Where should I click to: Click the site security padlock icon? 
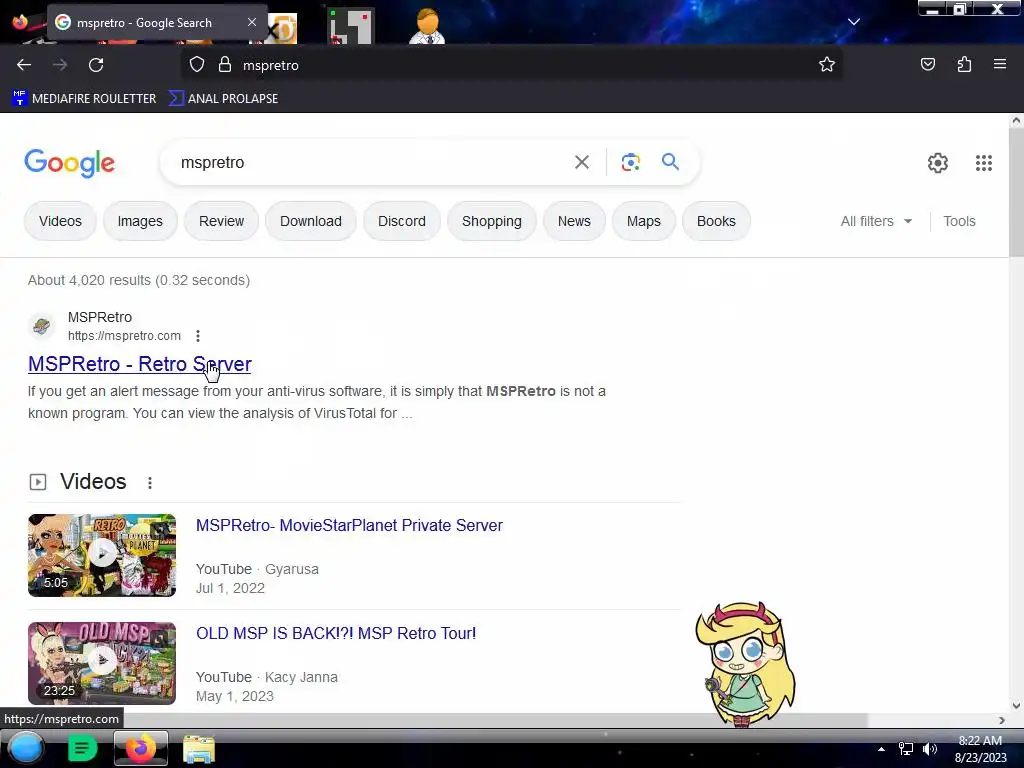click(225, 65)
